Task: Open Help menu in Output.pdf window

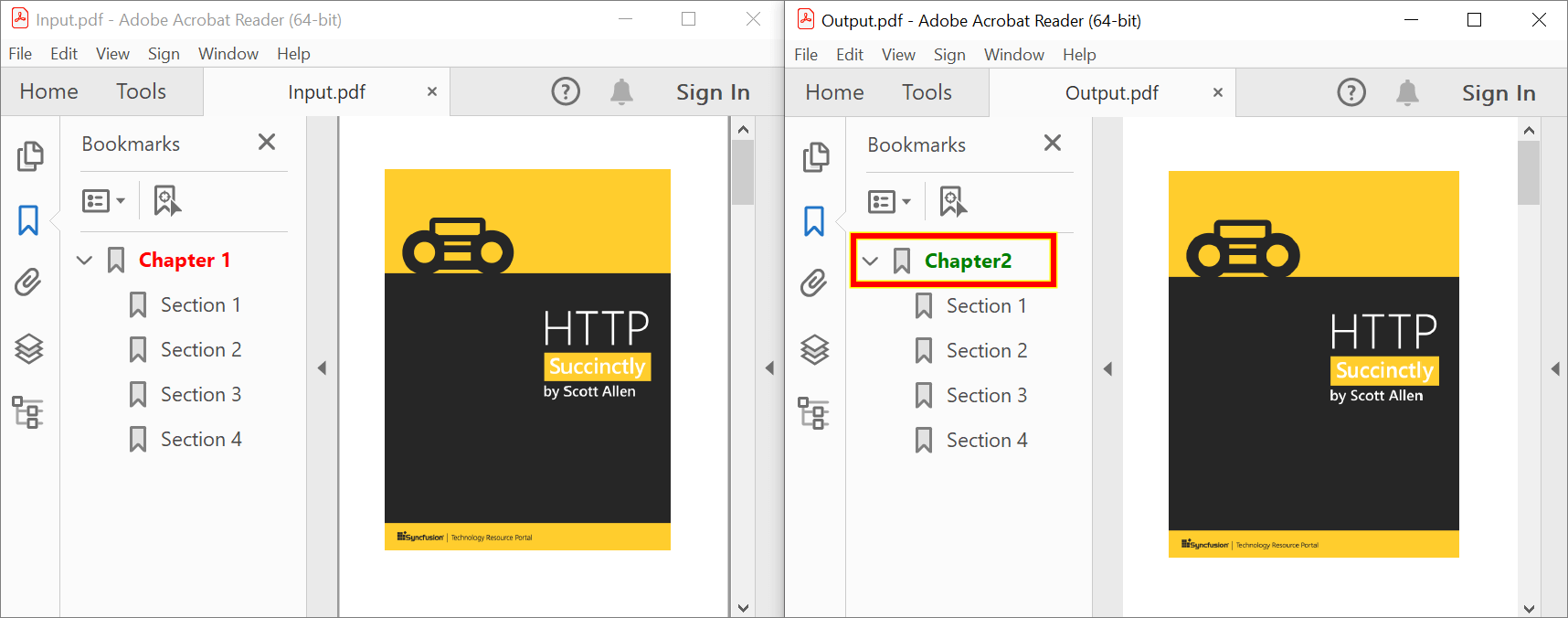Action: tap(1079, 55)
